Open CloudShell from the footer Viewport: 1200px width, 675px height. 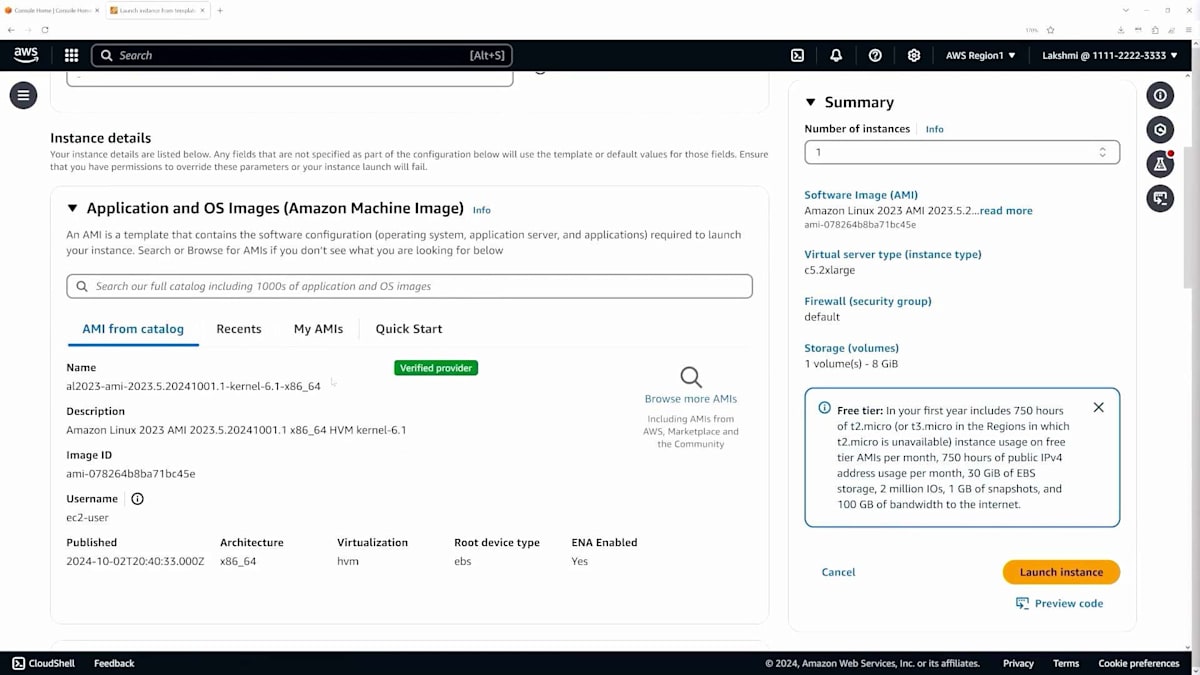click(45, 663)
